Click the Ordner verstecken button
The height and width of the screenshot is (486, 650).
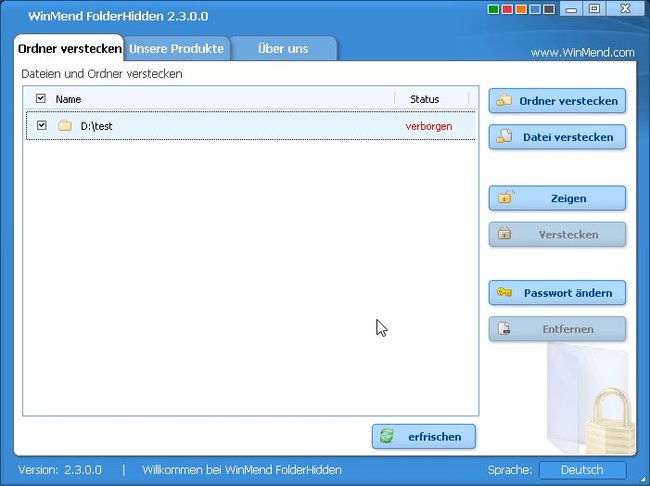(x=557, y=101)
